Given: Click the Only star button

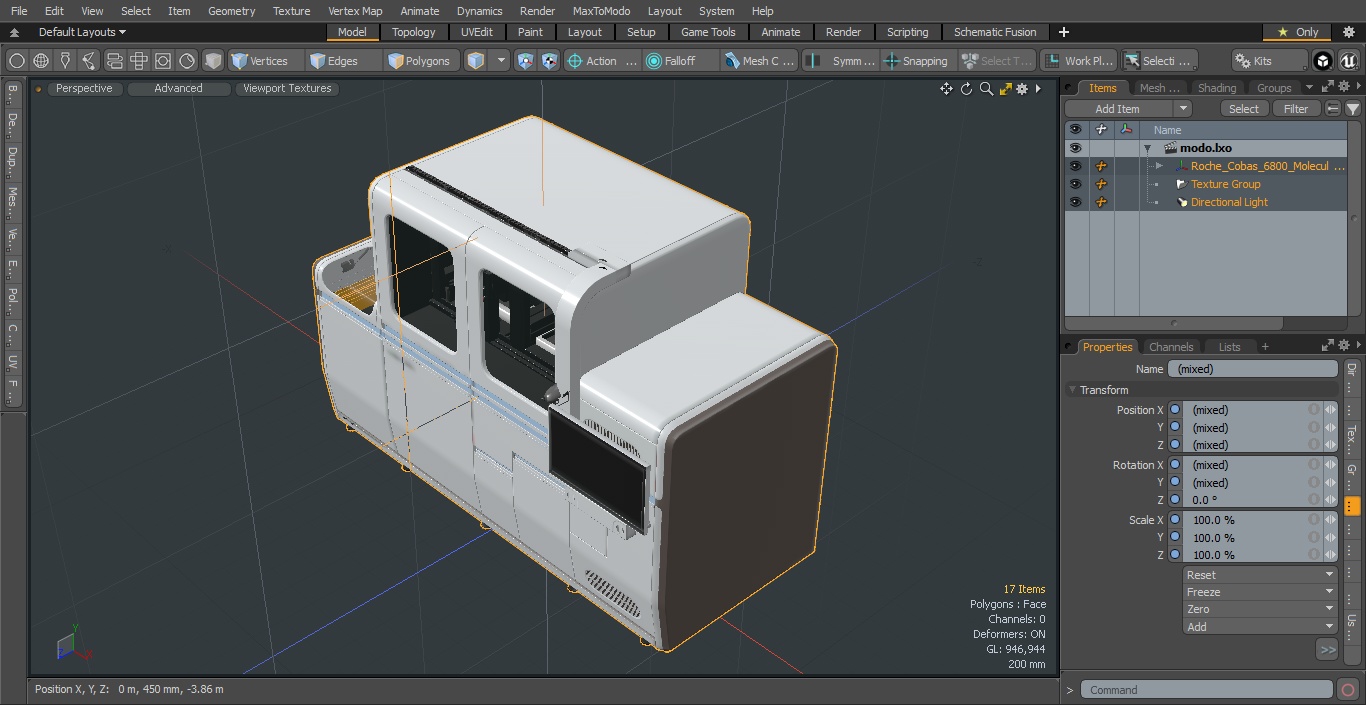Looking at the screenshot, I should (x=1298, y=32).
